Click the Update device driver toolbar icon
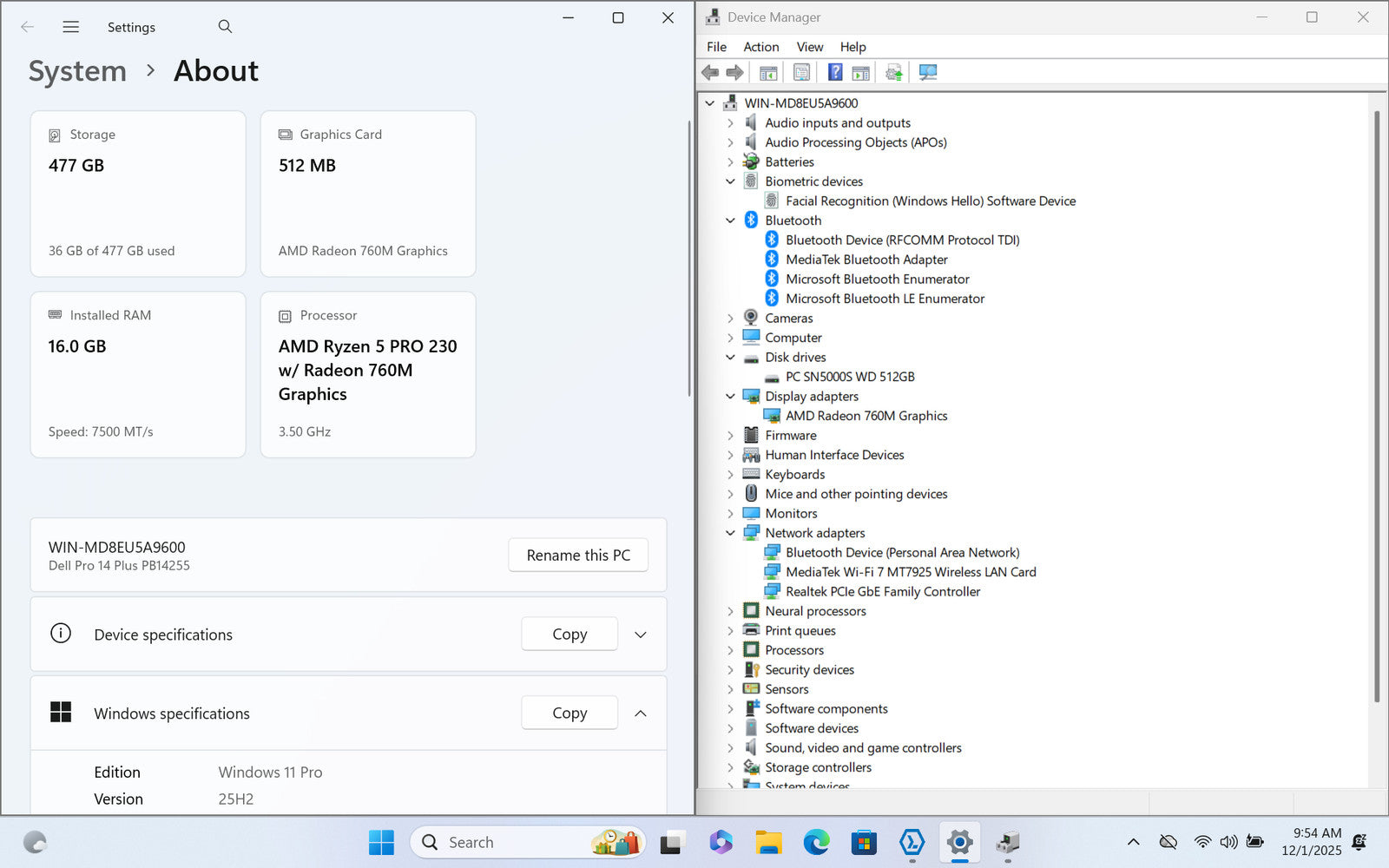The image size is (1389, 868). tap(893, 72)
